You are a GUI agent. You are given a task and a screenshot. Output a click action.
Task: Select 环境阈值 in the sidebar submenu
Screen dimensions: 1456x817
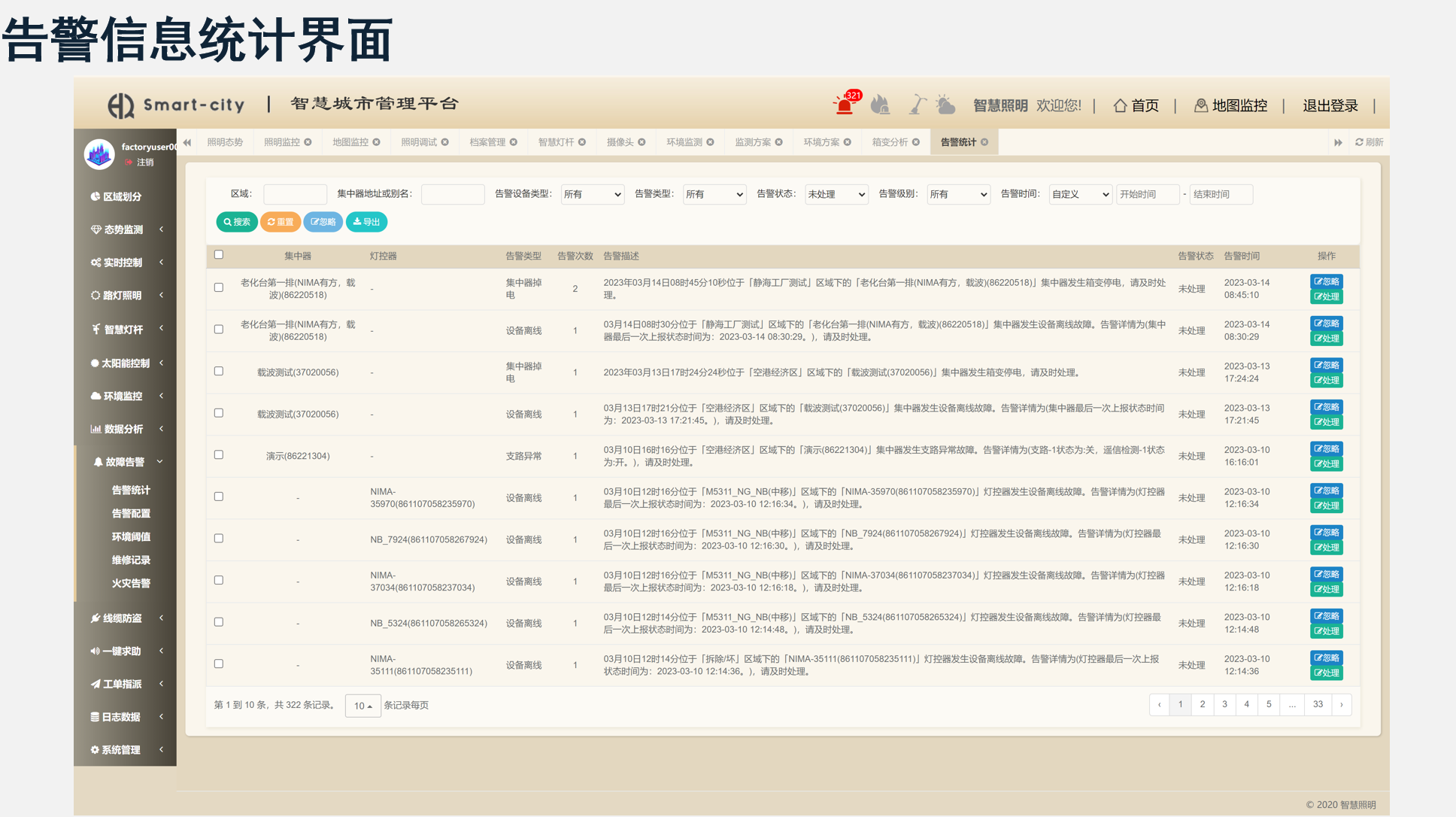pos(131,536)
